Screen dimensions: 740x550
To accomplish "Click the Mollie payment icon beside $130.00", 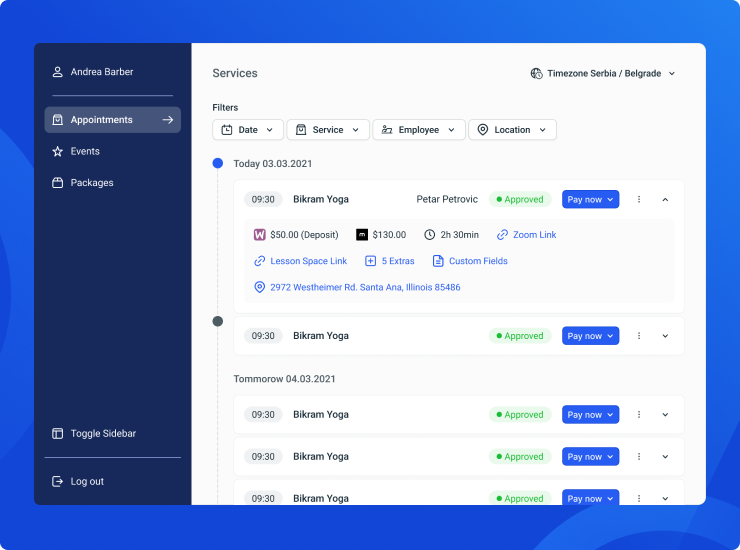I will (x=362, y=235).
